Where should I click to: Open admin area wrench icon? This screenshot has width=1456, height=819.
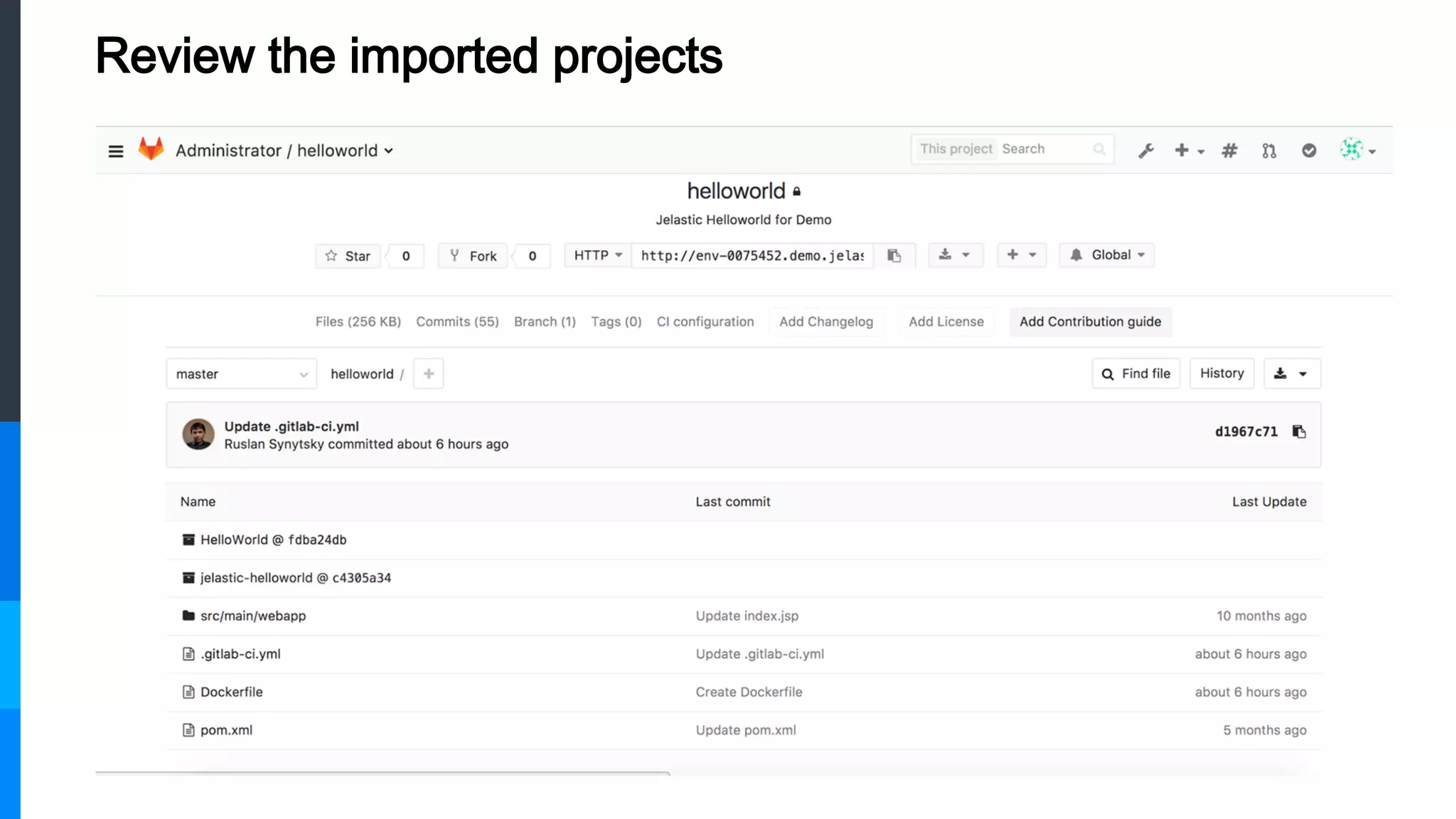1146,151
